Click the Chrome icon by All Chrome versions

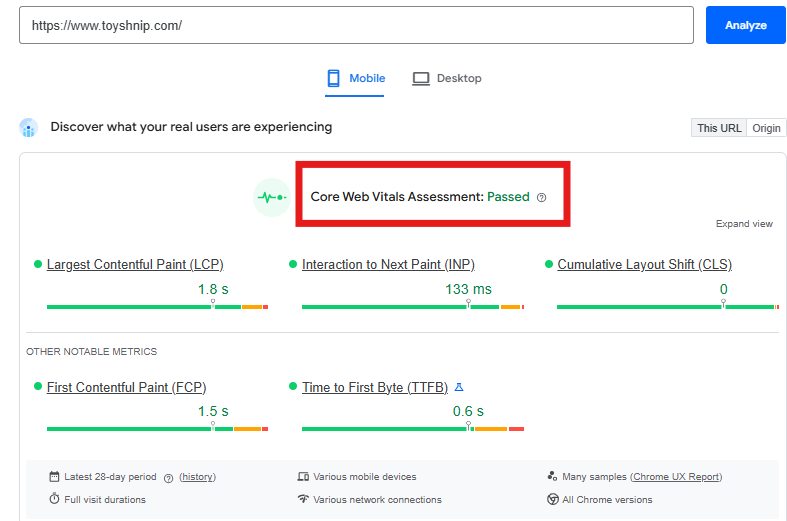[x=553, y=499]
